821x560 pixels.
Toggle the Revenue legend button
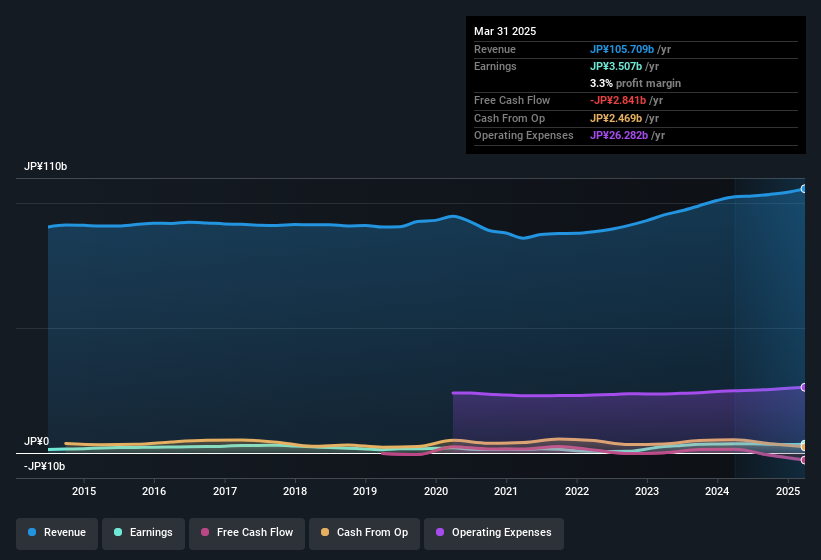57,533
